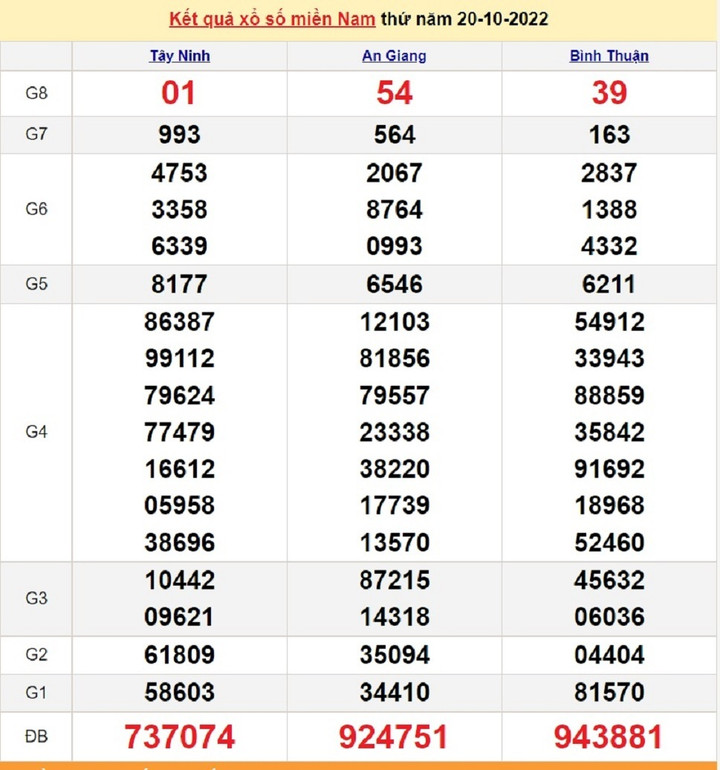Open the Tây Ninh province link

(180, 56)
